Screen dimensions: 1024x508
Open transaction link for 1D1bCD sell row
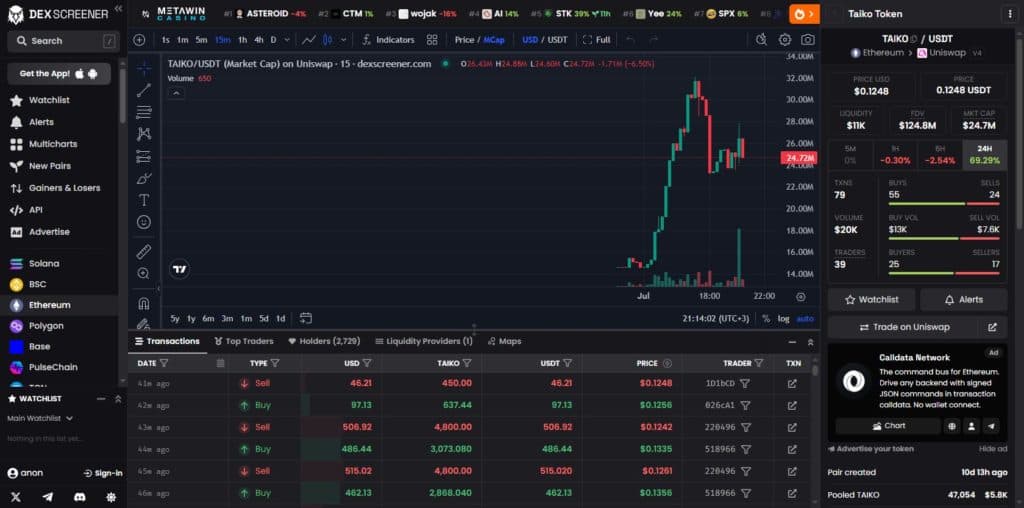[792, 383]
